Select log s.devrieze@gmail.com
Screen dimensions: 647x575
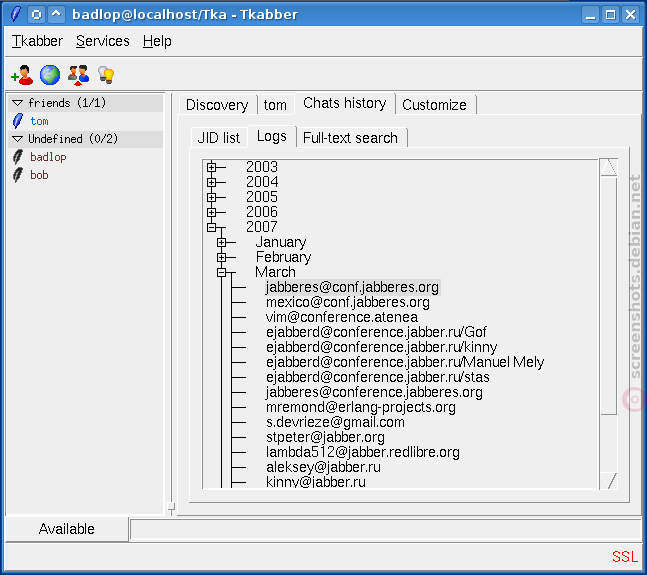(x=335, y=422)
